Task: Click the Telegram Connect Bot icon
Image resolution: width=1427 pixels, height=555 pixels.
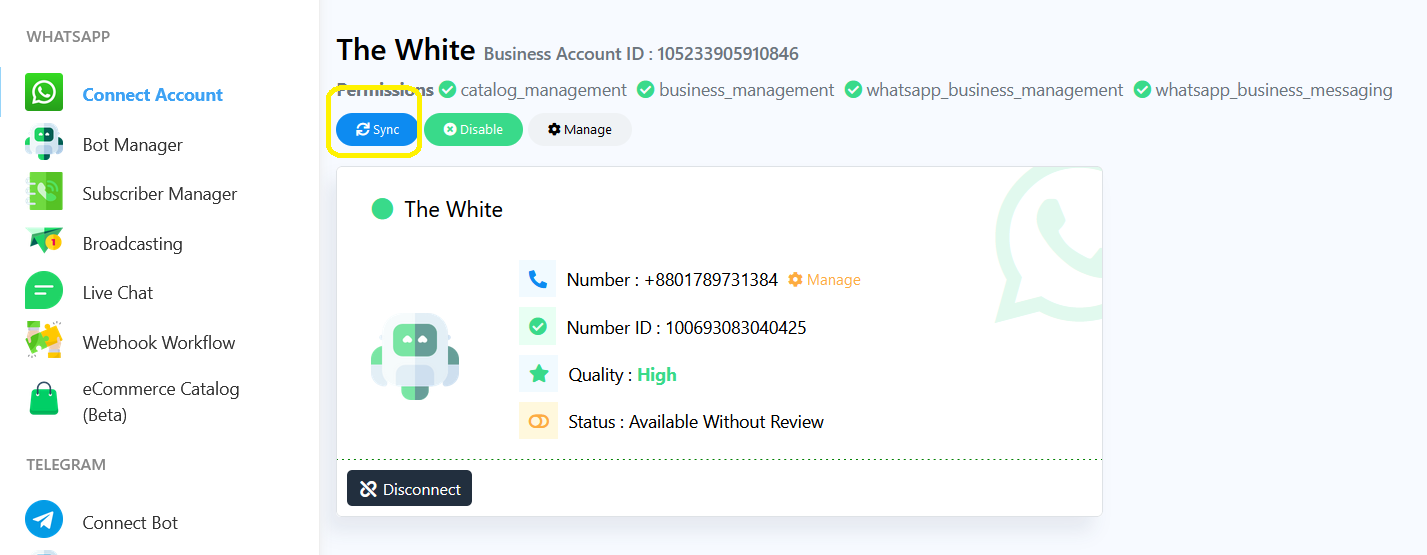Action: (44, 521)
